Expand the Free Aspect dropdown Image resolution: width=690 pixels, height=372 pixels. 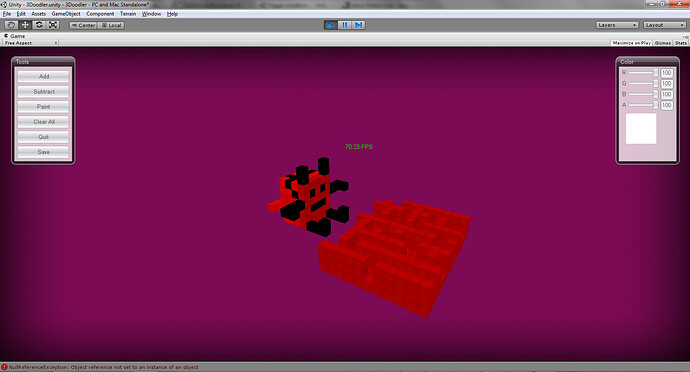31,43
